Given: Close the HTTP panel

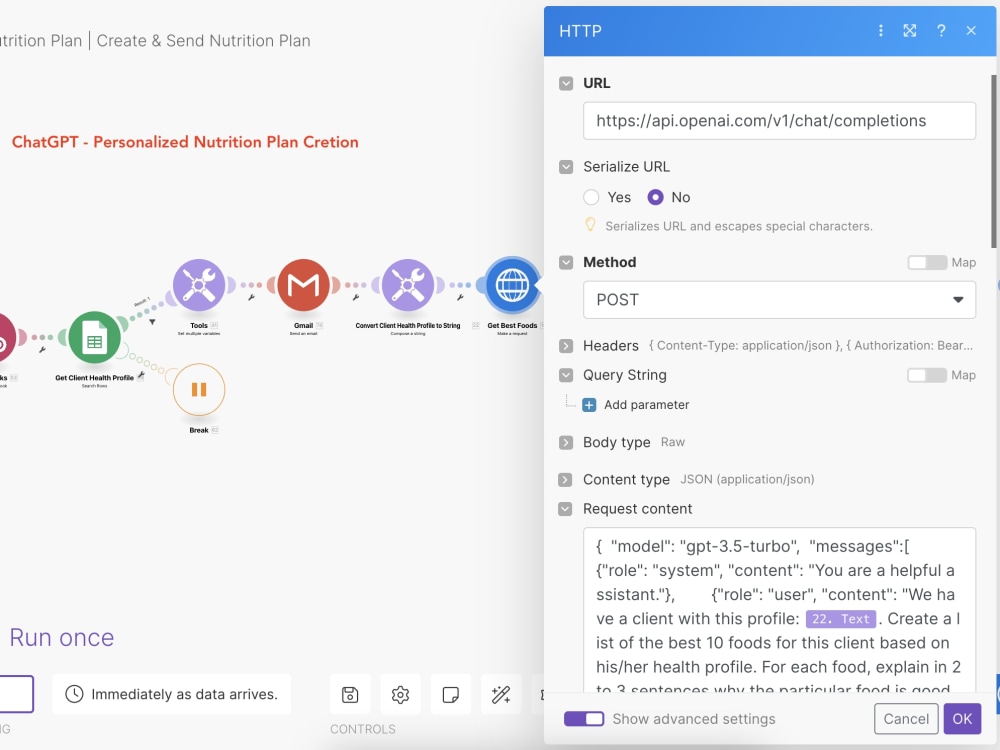Looking at the screenshot, I should (971, 31).
